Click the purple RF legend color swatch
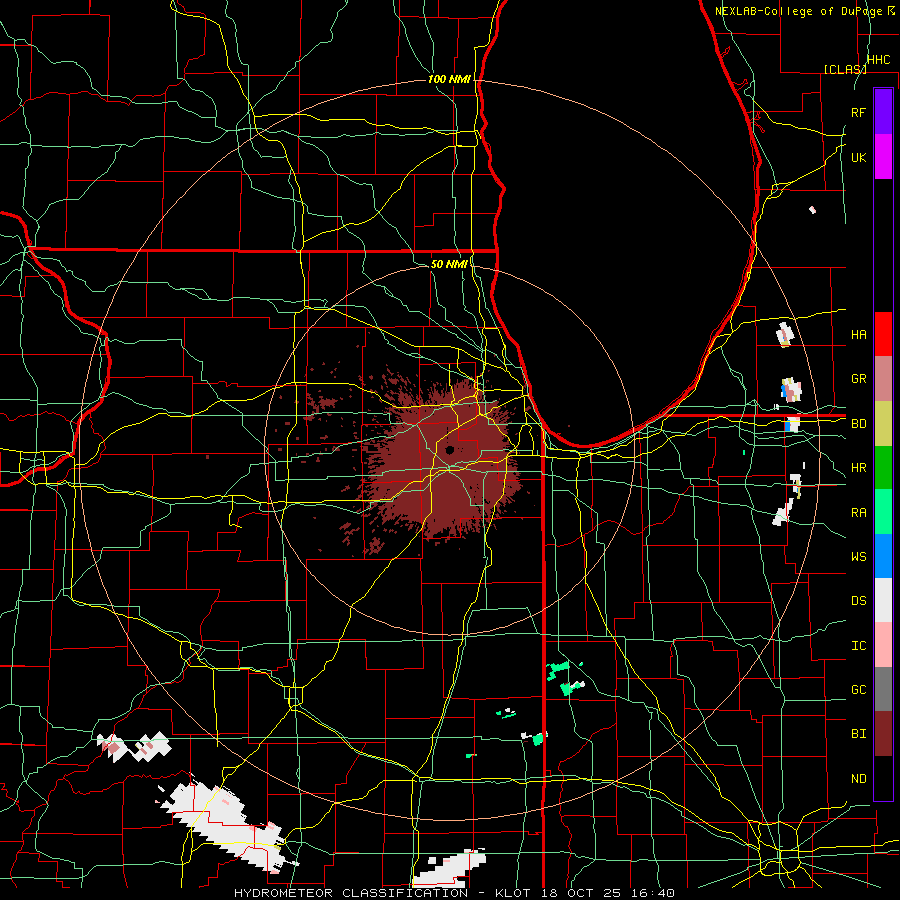Screen dimensions: 900x900 883,112
